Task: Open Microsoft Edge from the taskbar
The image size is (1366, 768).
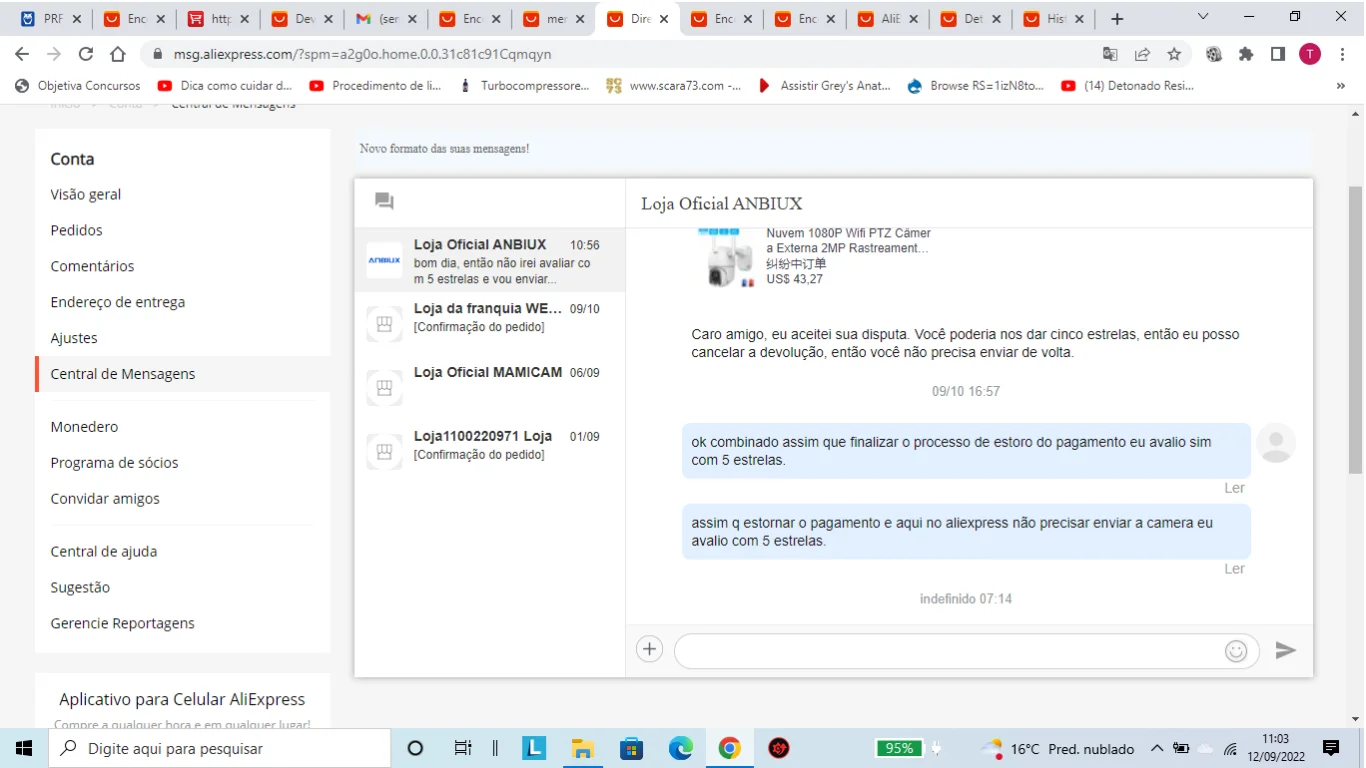Action: (x=680, y=748)
